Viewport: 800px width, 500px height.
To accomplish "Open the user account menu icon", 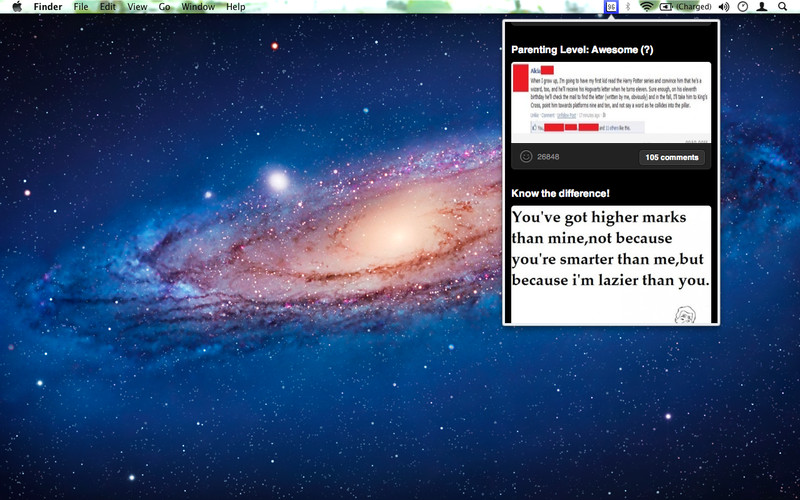I will click(762, 7).
